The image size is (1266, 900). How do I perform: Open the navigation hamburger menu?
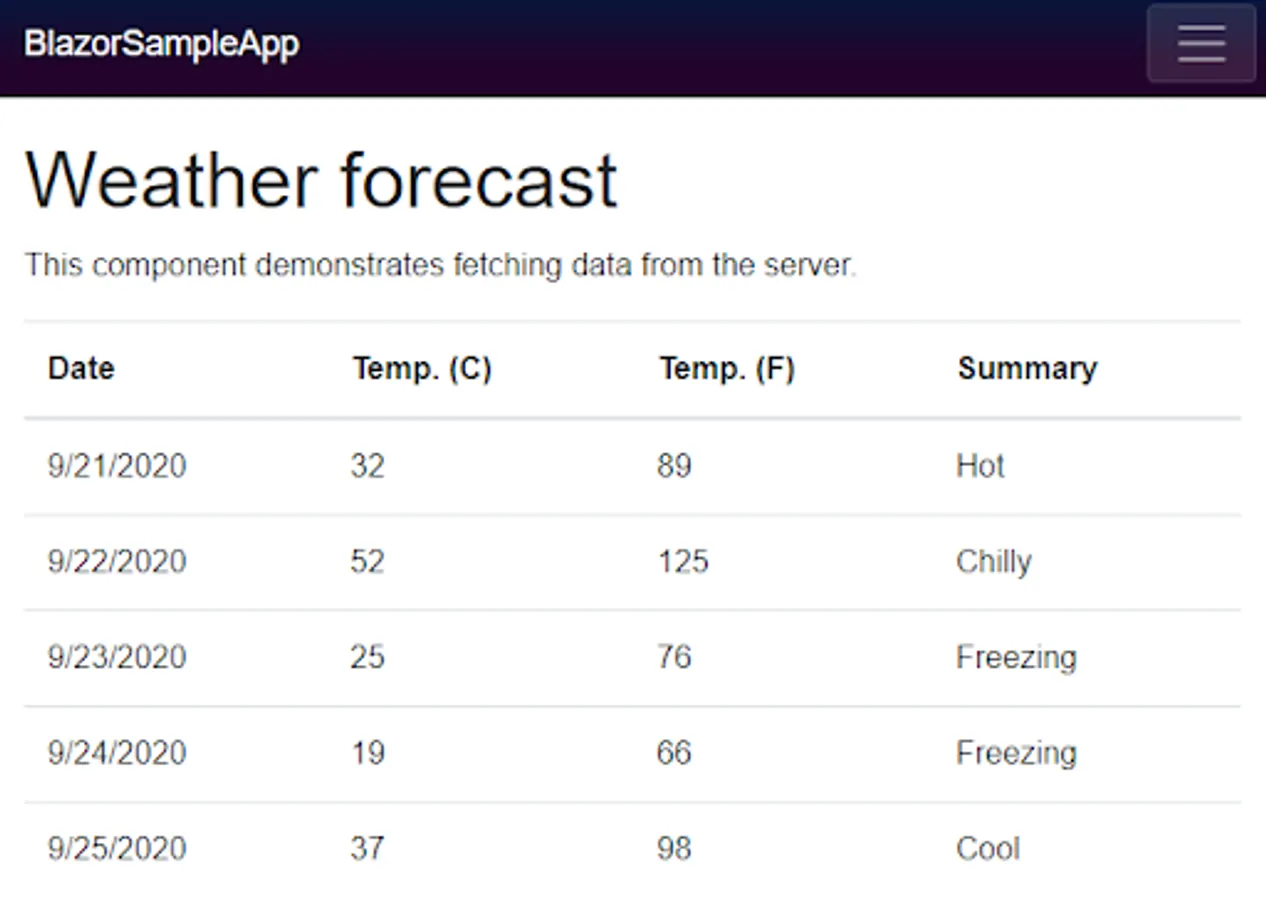click(x=1200, y=43)
